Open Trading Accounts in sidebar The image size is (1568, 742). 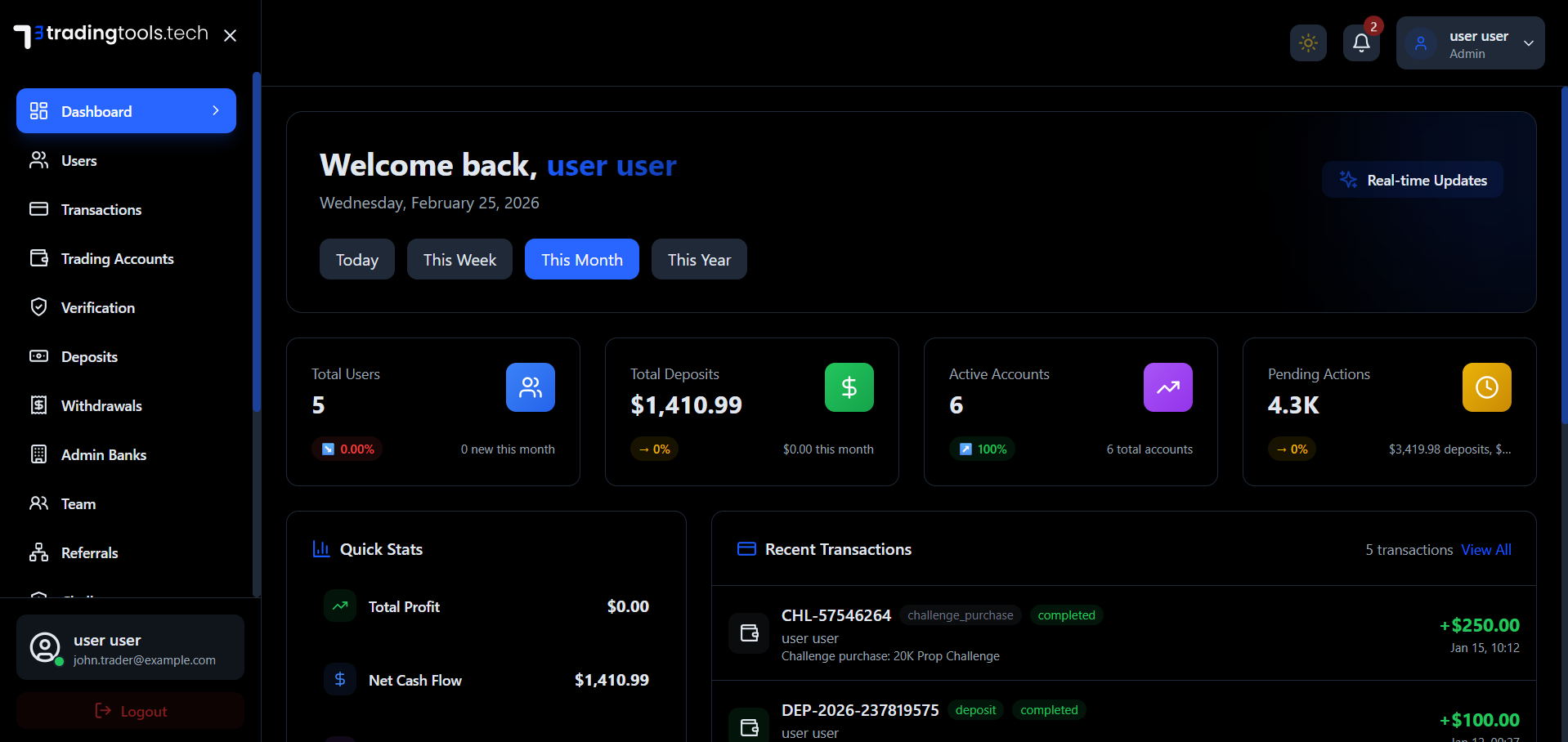(117, 259)
